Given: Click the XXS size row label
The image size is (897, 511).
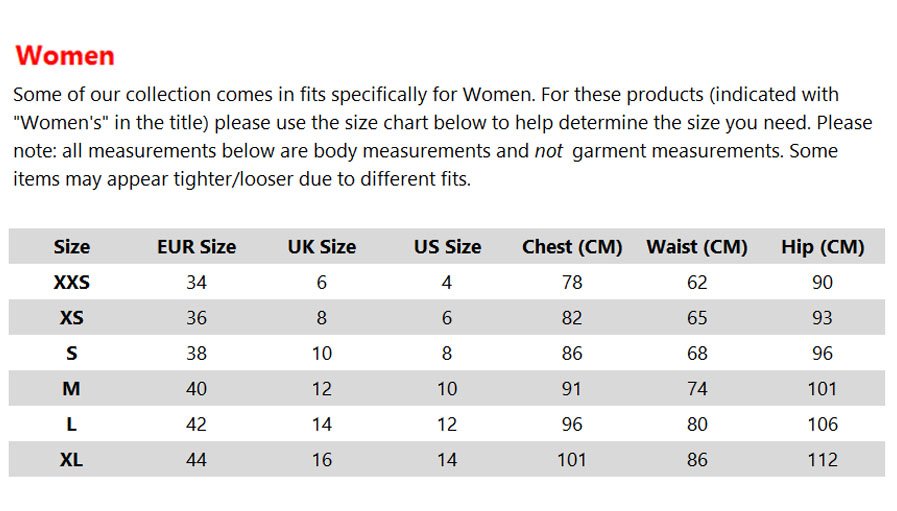Looking at the screenshot, I should pos(72,282).
